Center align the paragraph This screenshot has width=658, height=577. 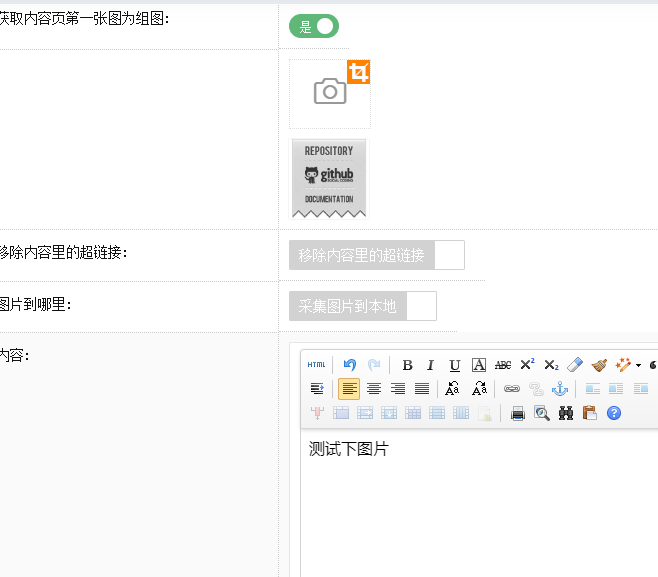click(374, 389)
